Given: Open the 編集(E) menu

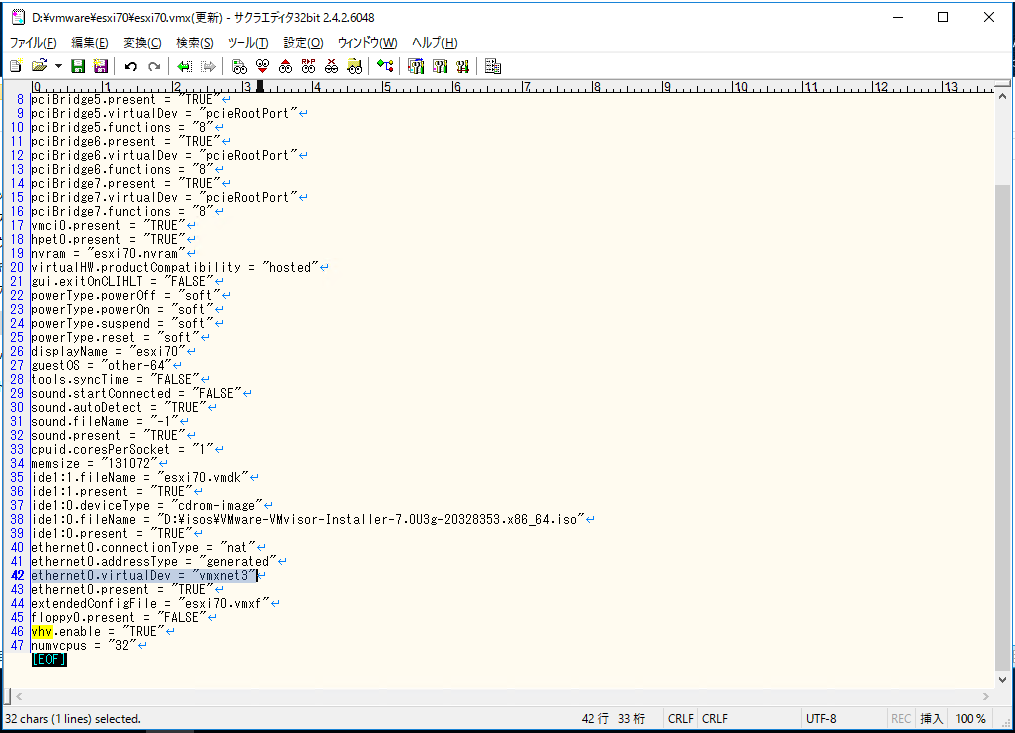Looking at the screenshot, I should pos(89,43).
